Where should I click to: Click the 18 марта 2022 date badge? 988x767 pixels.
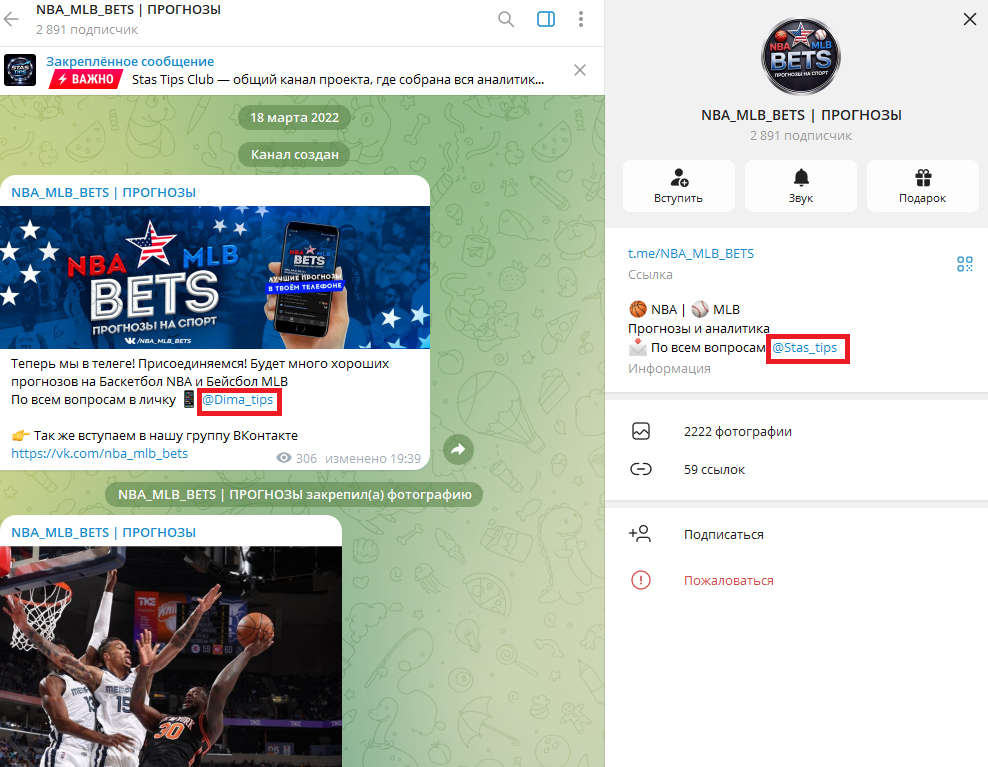[x=294, y=117]
